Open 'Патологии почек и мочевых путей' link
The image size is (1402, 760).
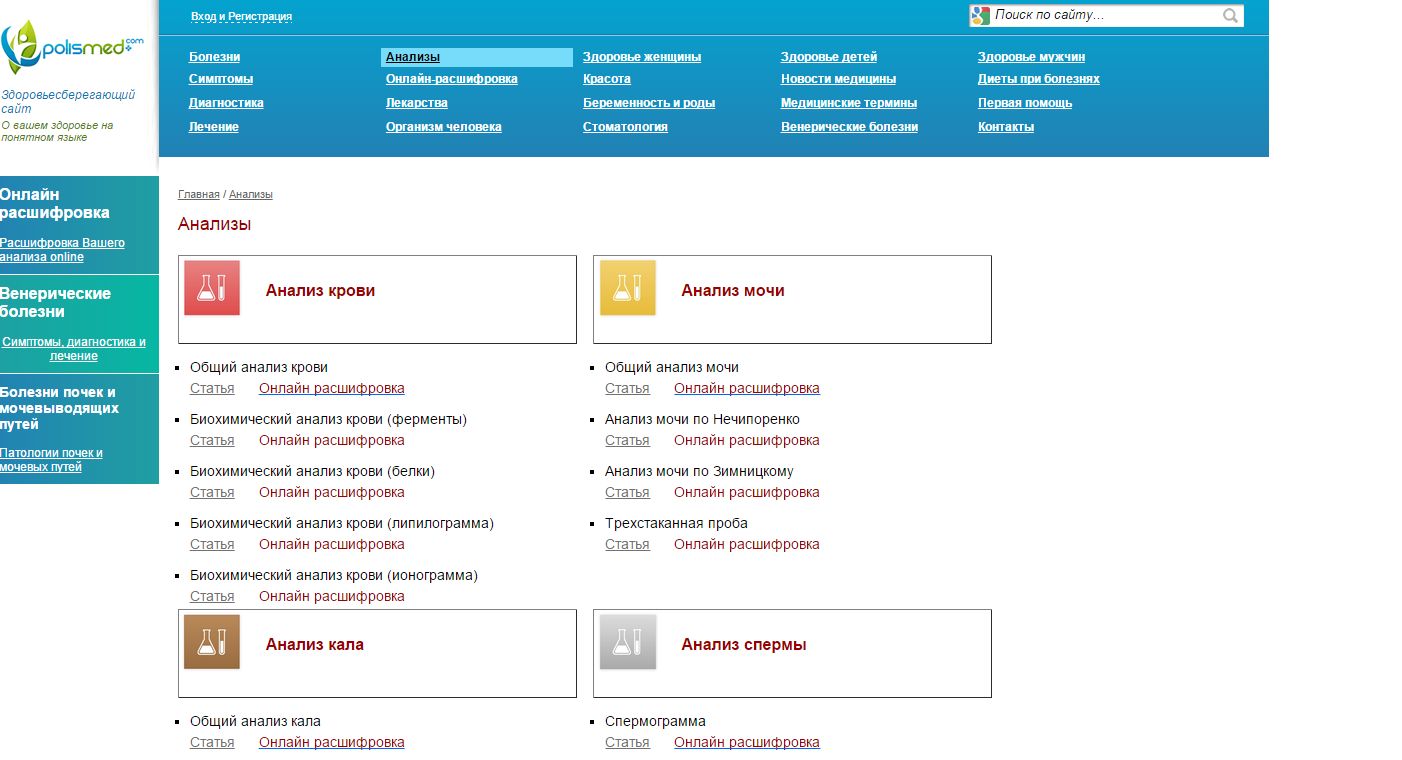pos(51,460)
